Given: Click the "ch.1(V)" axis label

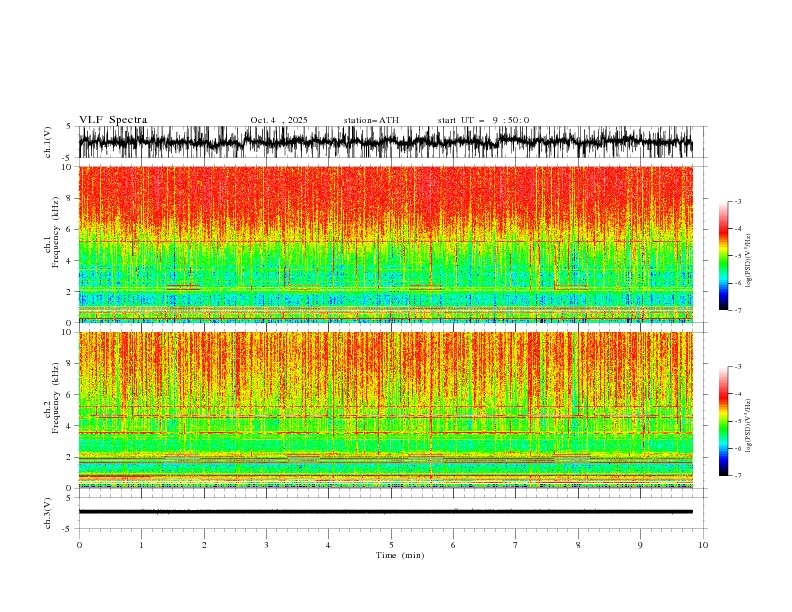Looking at the screenshot, I should tap(48, 142).
